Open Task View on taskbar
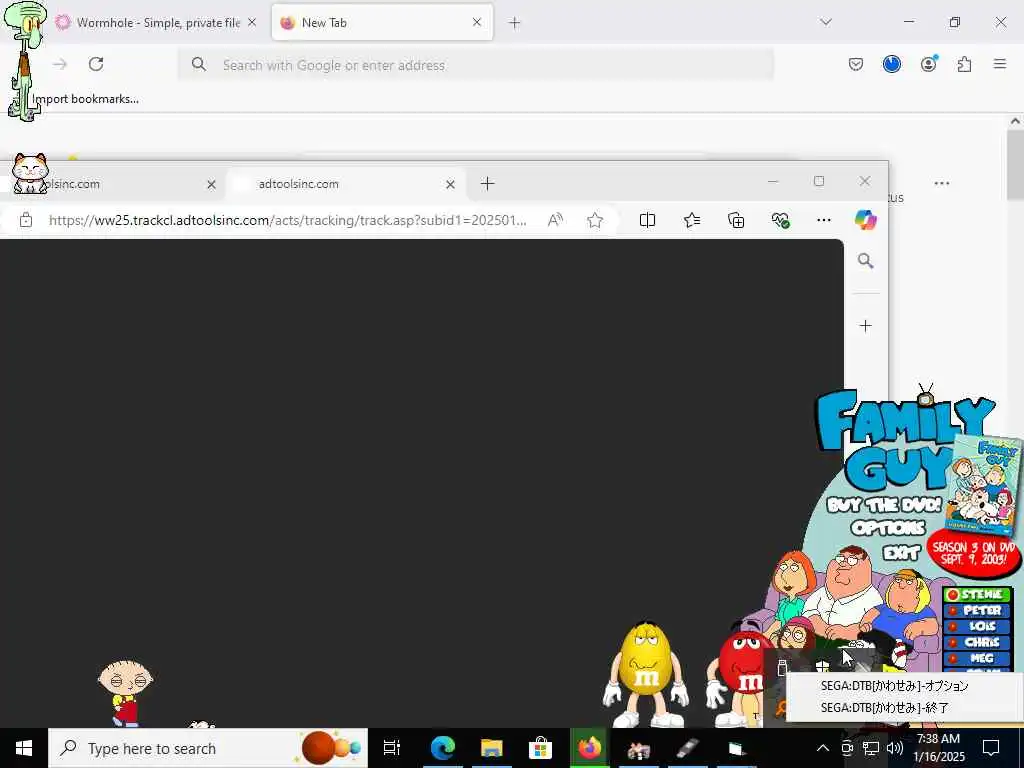The image size is (1024, 768). 392,748
